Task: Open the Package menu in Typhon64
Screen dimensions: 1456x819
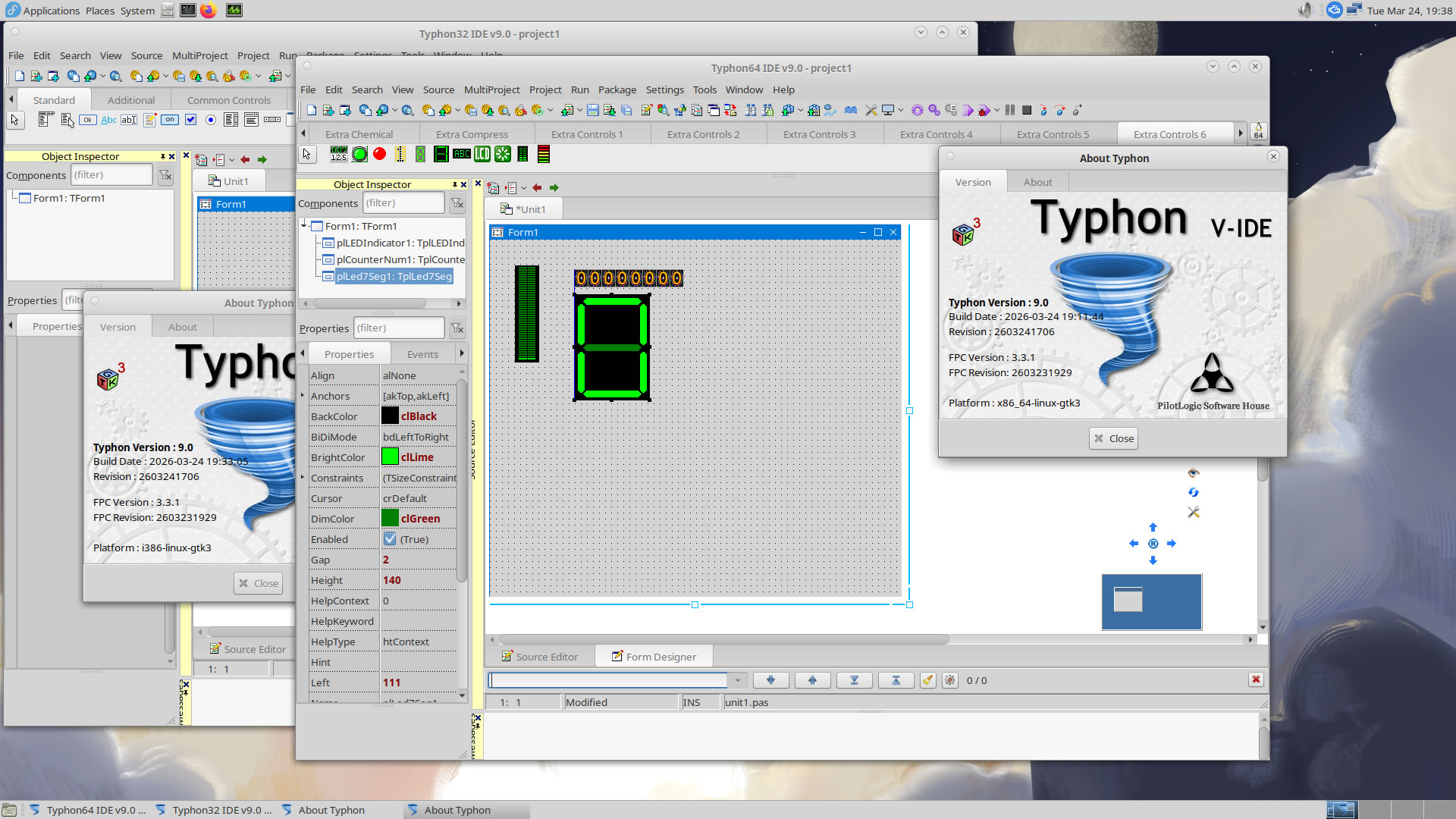Action: pyautogui.click(x=617, y=89)
